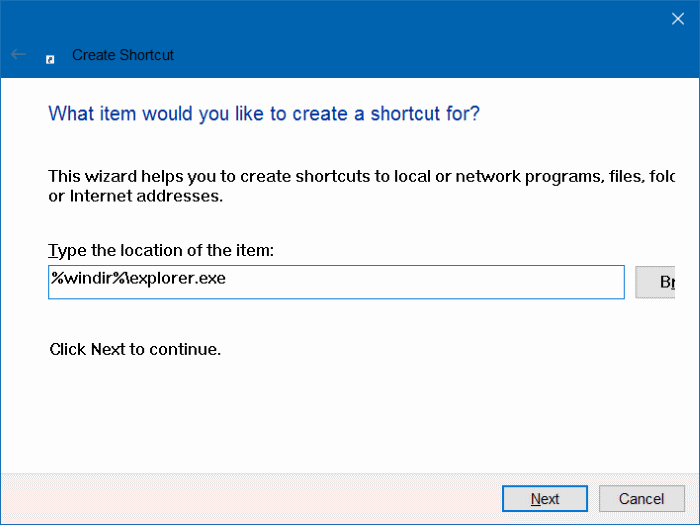The height and width of the screenshot is (525, 700).
Task: Click the heading "What item would you like to create a shortcut for?"
Action: [264, 114]
